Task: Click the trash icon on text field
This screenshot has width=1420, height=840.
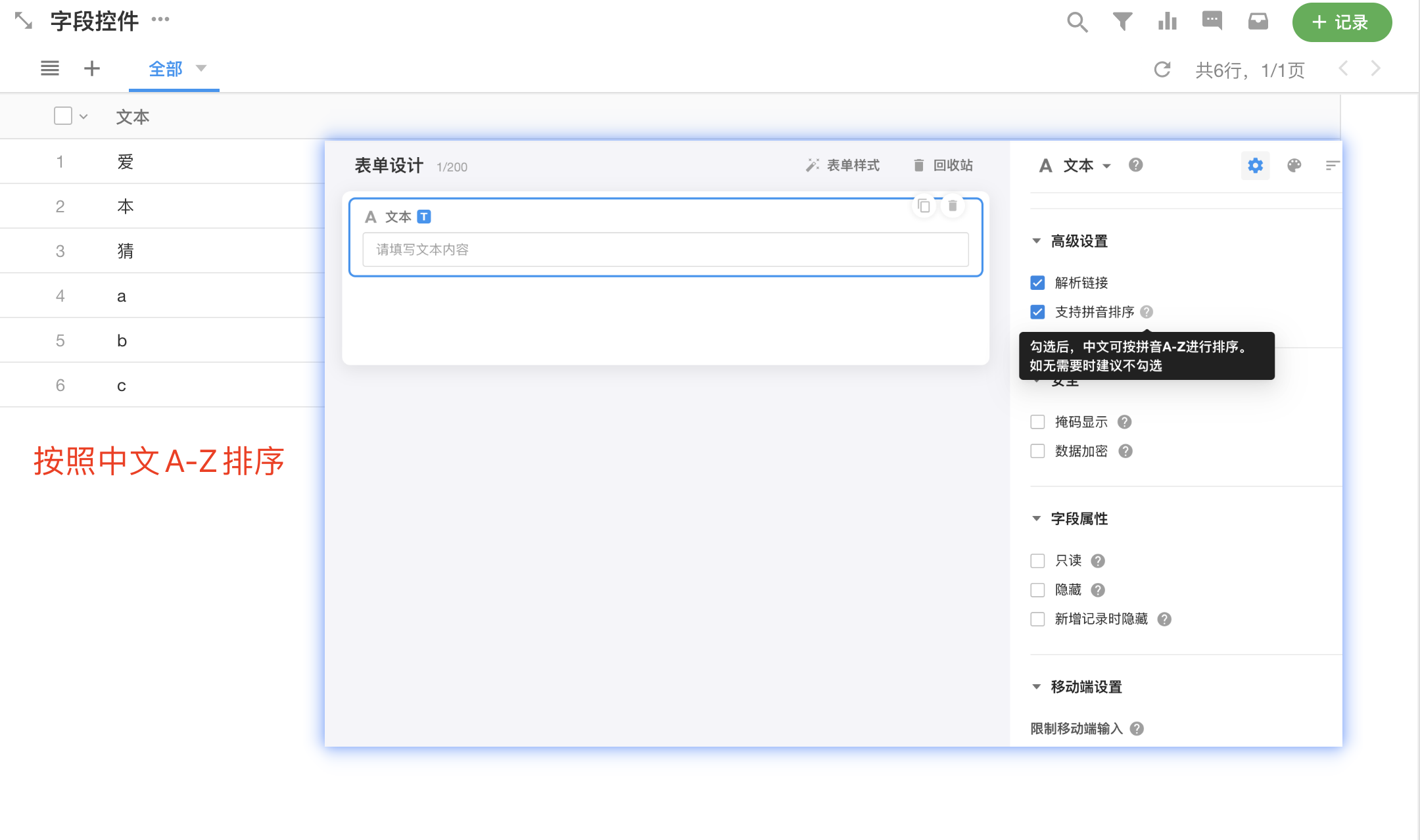Action: click(953, 206)
